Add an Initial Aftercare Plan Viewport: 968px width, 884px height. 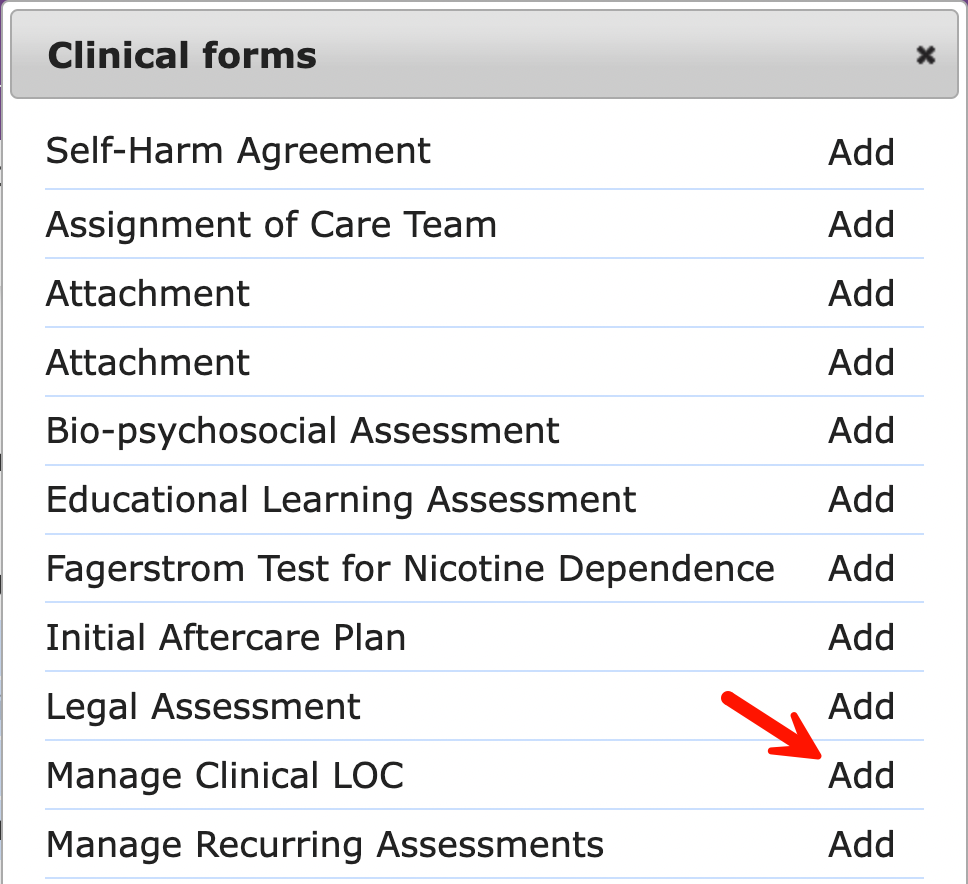[x=861, y=637]
